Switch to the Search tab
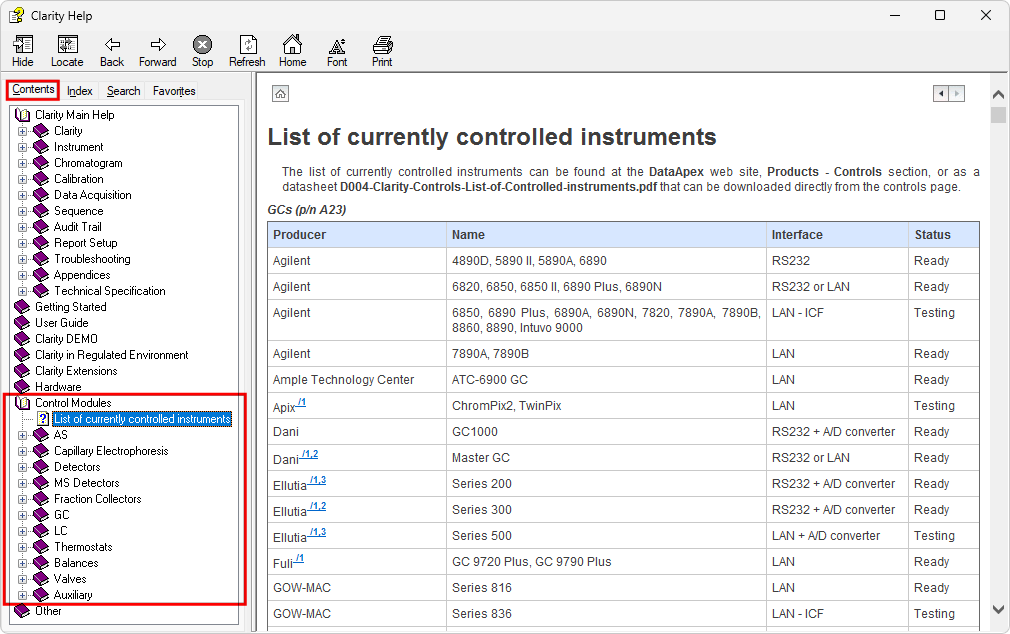The image size is (1010, 634). click(x=124, y=91)
